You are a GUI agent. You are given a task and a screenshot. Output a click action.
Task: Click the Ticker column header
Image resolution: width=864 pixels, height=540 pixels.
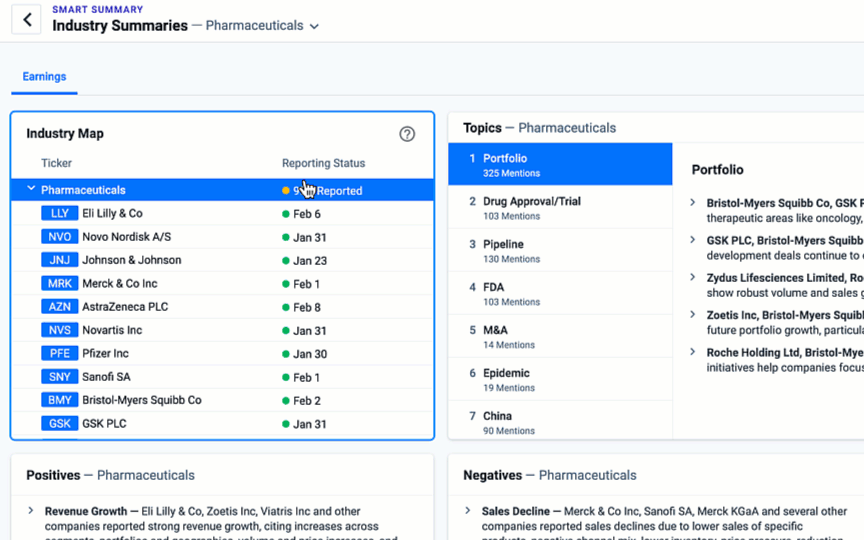click(x=56, y=163)
